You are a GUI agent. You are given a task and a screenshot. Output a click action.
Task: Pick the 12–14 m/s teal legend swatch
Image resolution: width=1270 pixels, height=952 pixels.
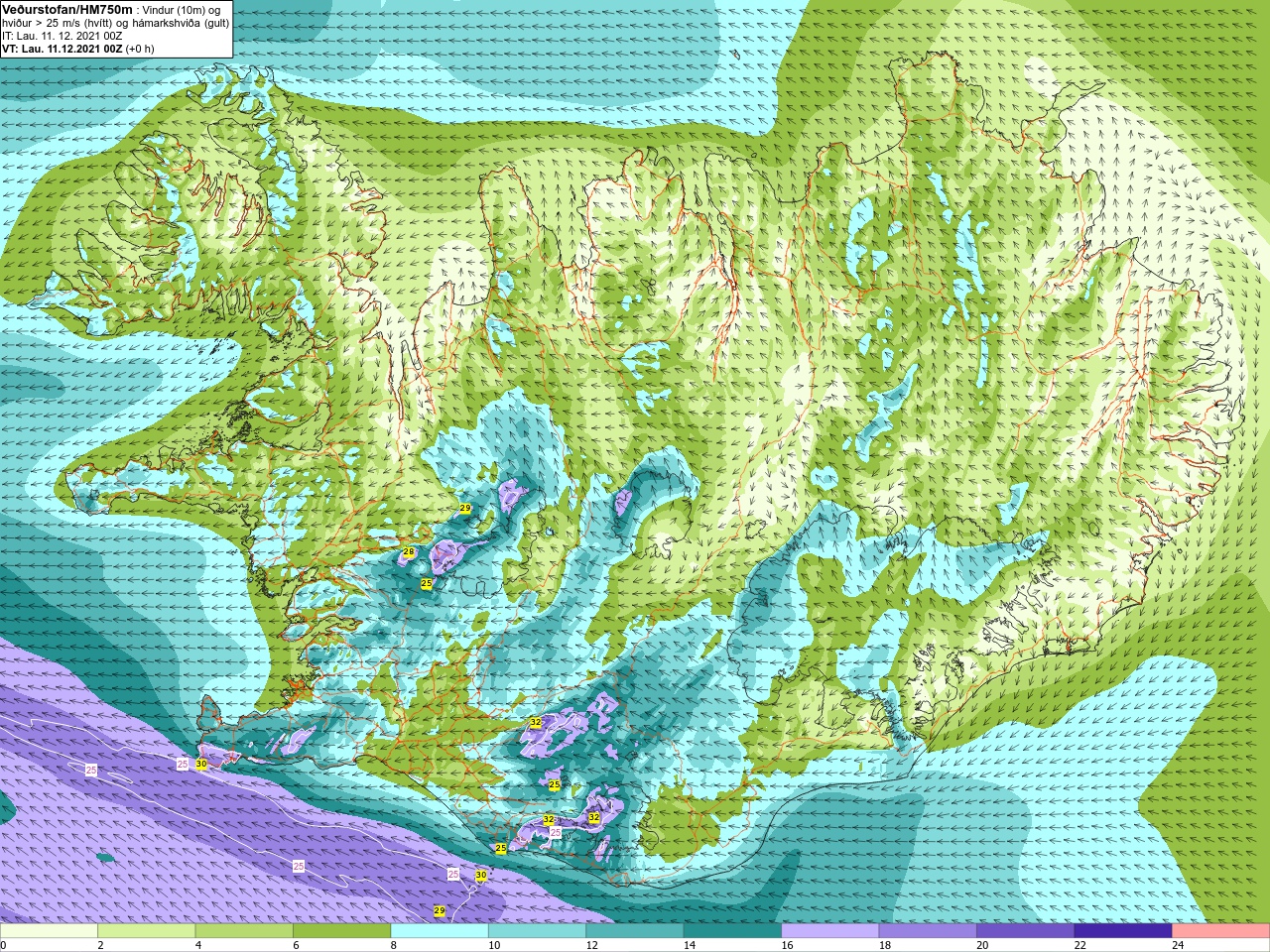click(x=635, y=931)
